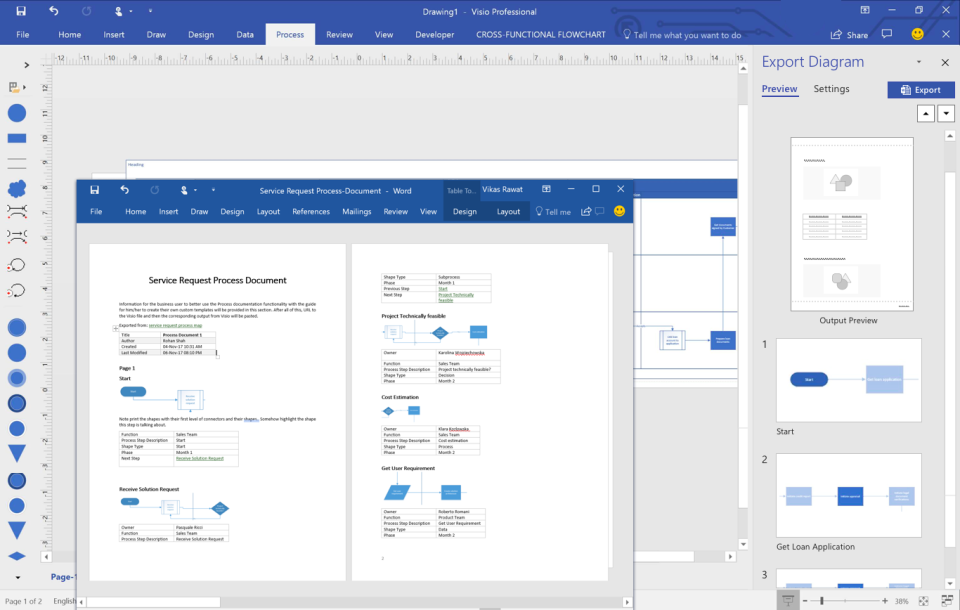Click the Save icon in Word's Quick Access toolbar
Image resolution: width=960 pixels, height=610 pixels.
93,189
